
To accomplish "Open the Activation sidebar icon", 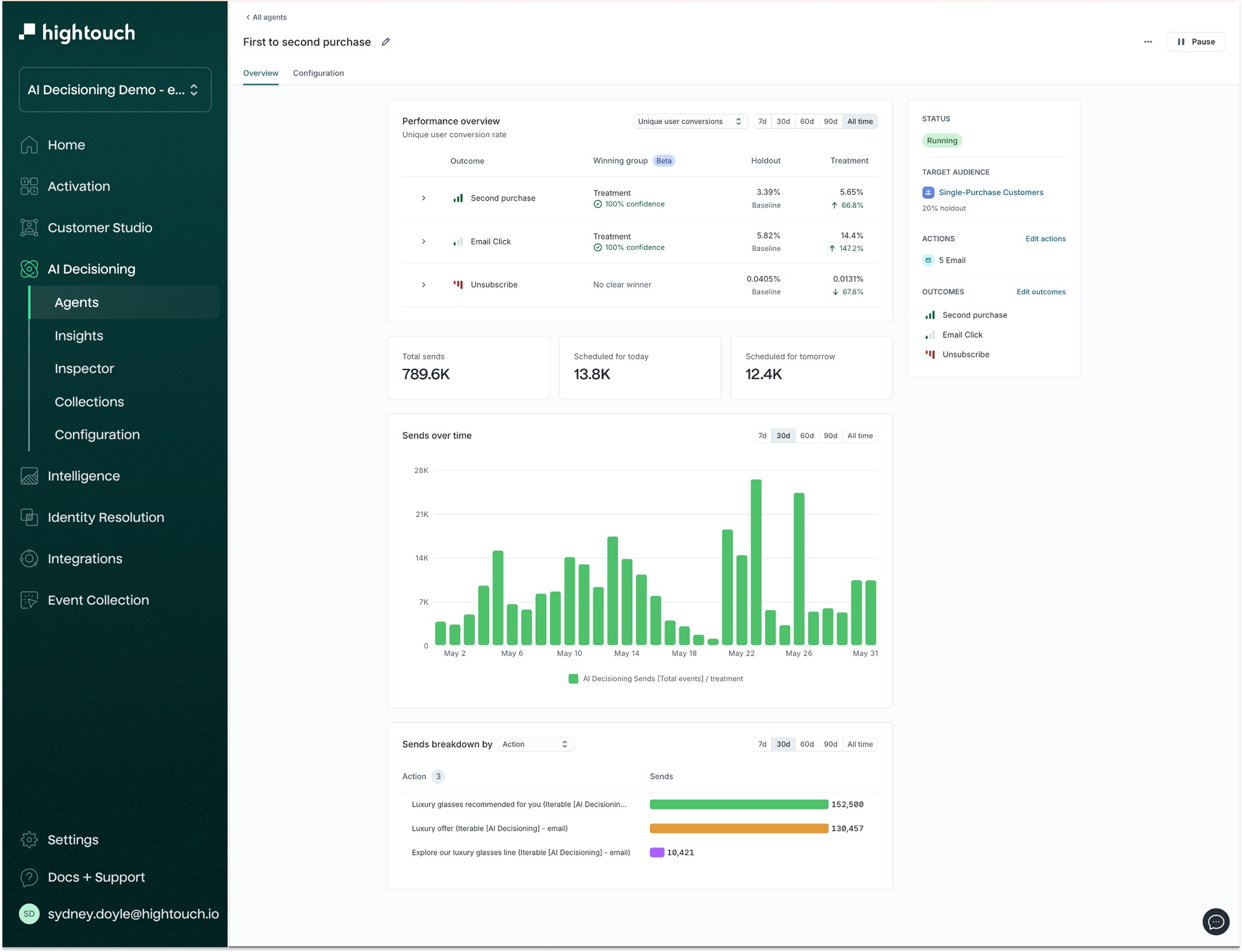I will click(x=29, y=187).
